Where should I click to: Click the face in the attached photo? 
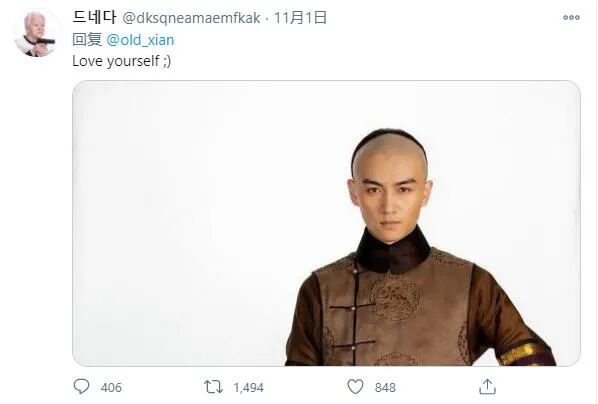click(x=389, y=200)
